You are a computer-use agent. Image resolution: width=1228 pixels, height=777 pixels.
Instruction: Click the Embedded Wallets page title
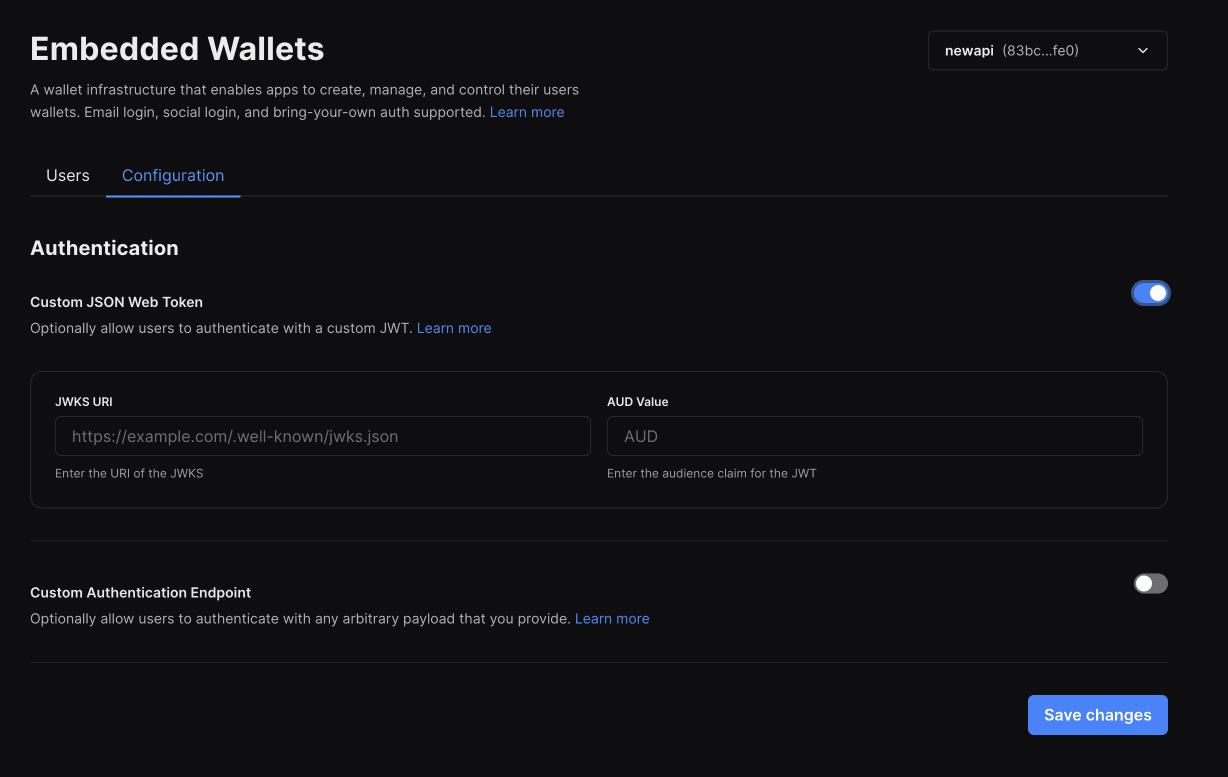[177, 48]
